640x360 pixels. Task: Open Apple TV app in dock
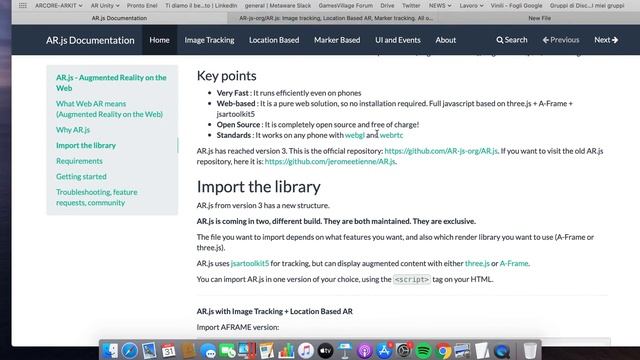coord(325,351)
